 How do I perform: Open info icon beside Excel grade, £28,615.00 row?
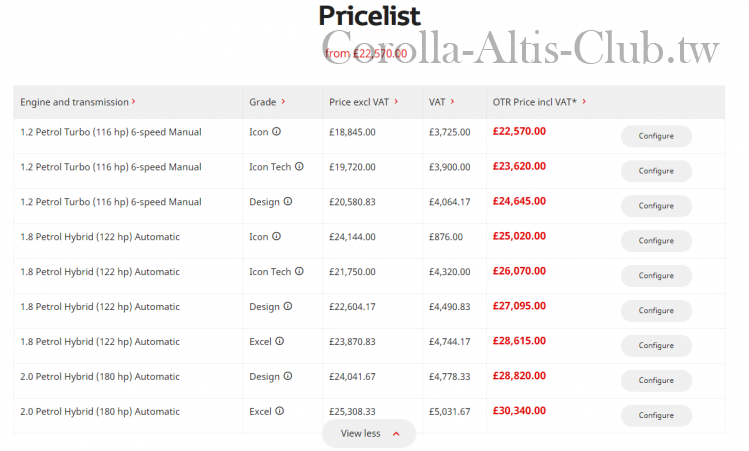[x=279, y=341]
